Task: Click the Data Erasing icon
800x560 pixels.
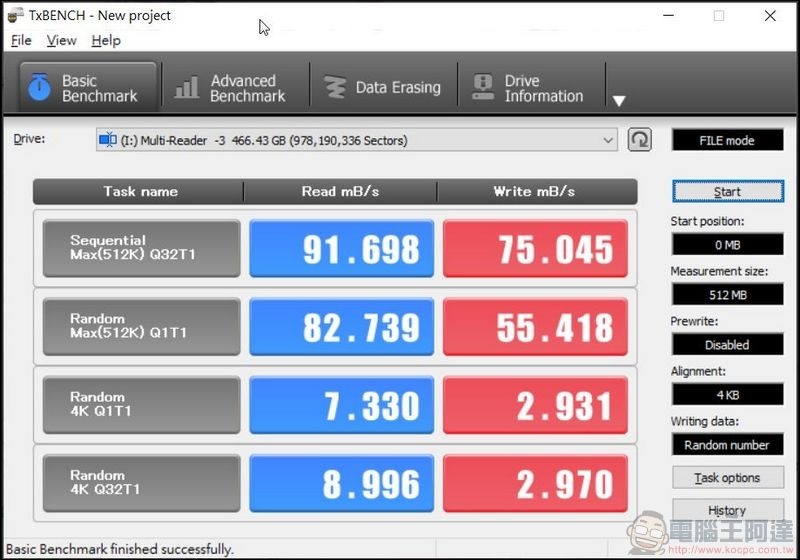Action: [x=335, y=87]
